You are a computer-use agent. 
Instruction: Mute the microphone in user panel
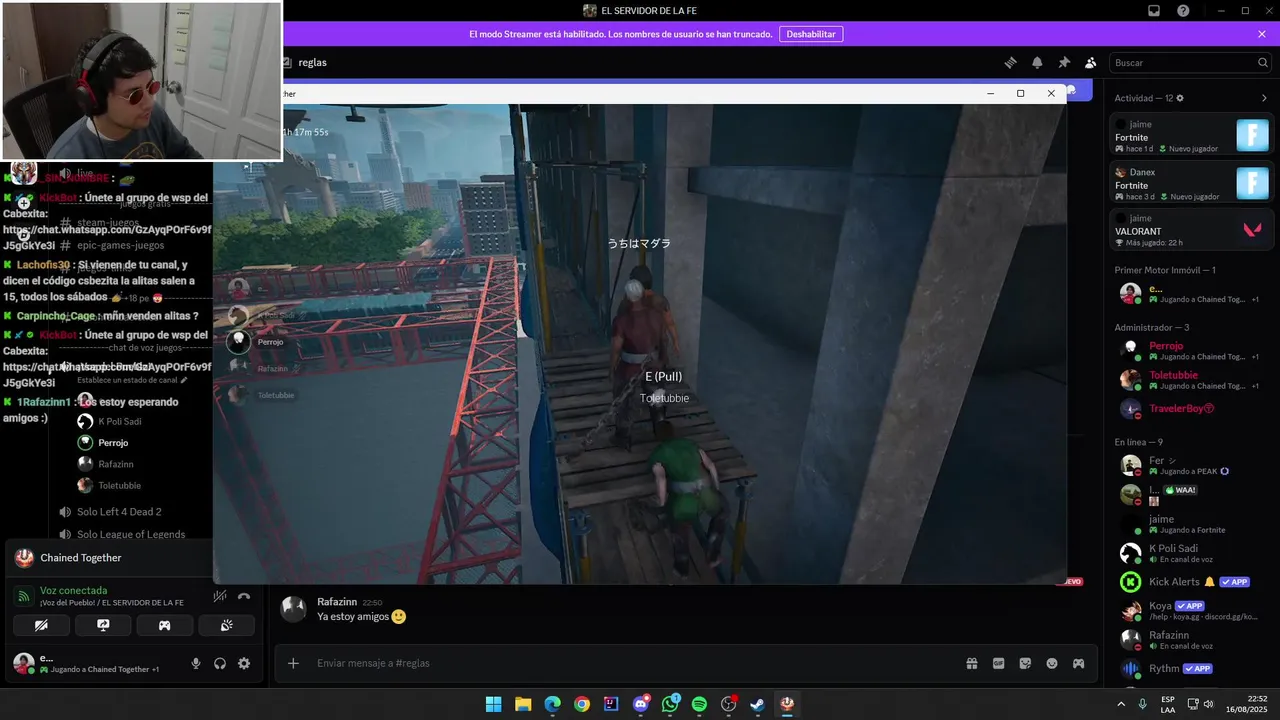click(196, 663)
